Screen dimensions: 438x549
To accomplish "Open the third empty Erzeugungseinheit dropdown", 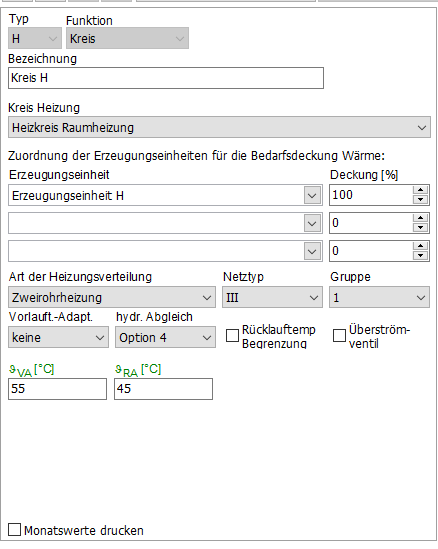I will [x=165, y=251].
